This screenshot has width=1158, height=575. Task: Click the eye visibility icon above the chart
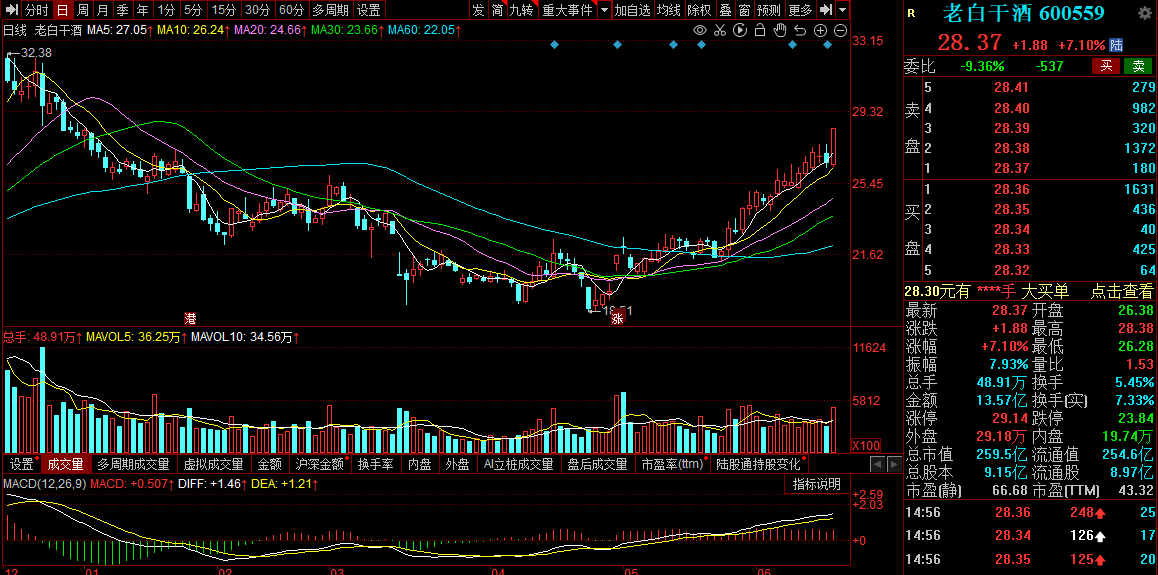pyautogui.click(x=700, y=30)
